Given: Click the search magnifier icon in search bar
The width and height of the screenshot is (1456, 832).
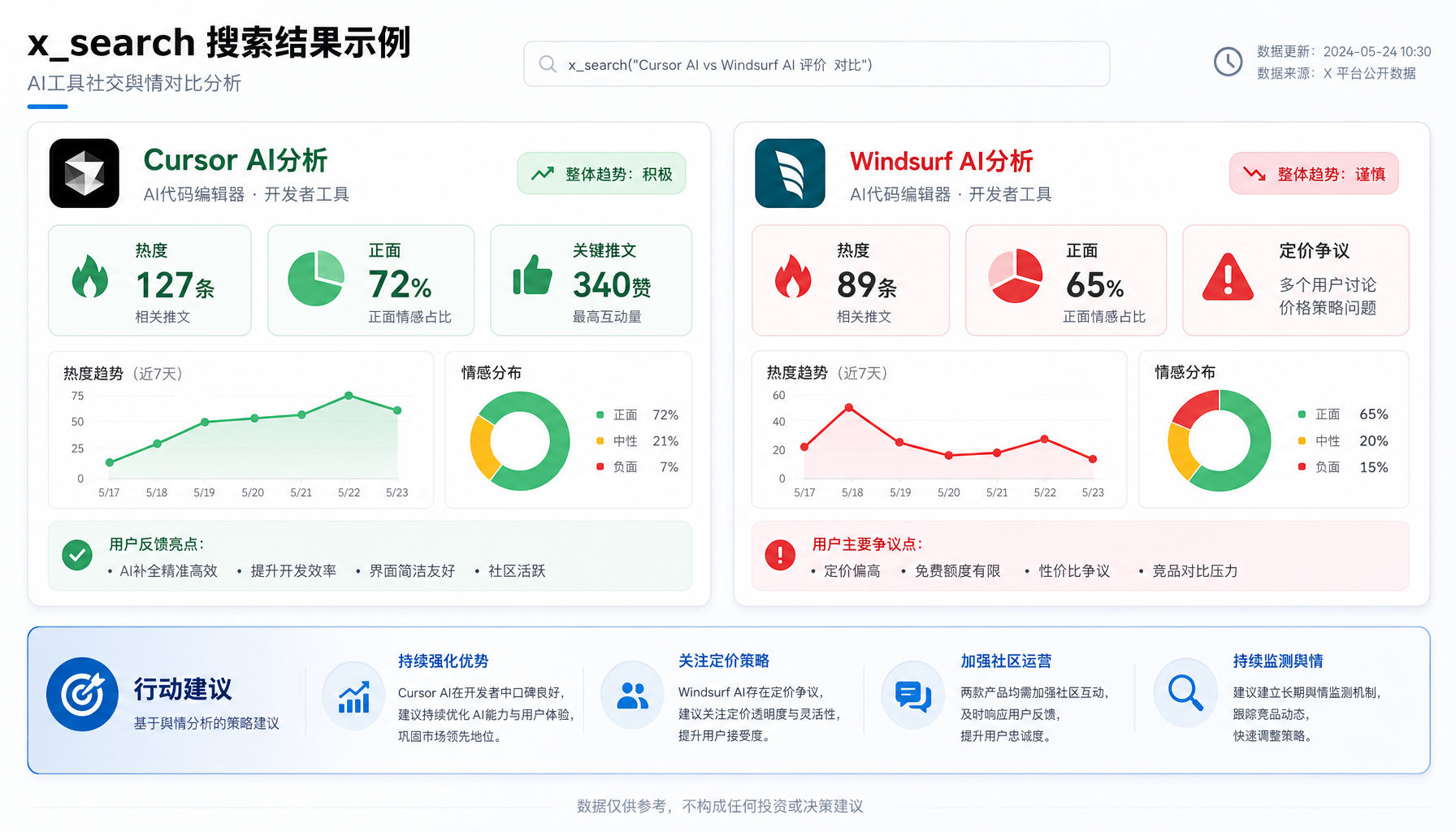Looking at the screenshot, I should (x=548, y=64).
